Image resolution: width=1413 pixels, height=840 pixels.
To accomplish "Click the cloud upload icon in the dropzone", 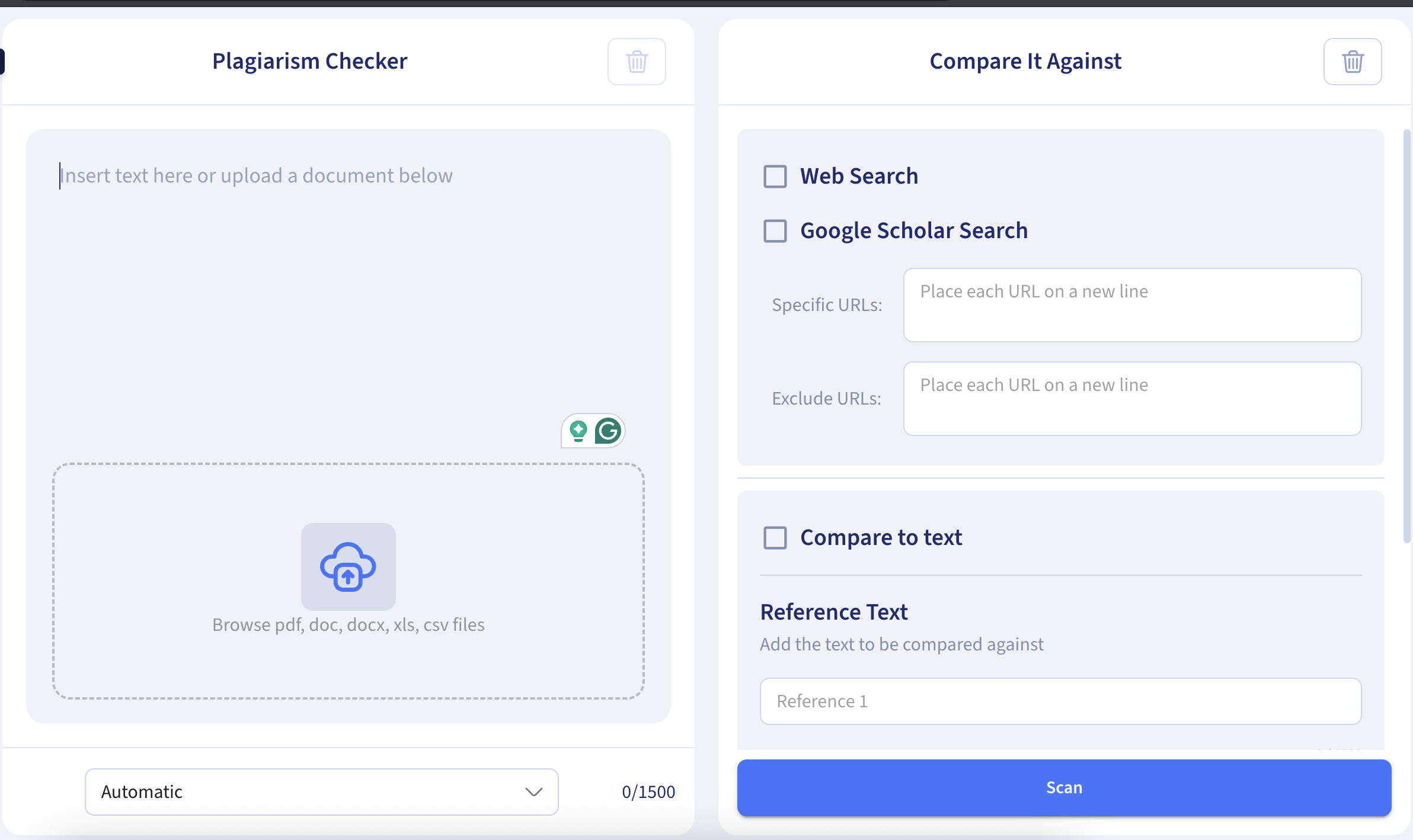I will click(x=348, y=567).
